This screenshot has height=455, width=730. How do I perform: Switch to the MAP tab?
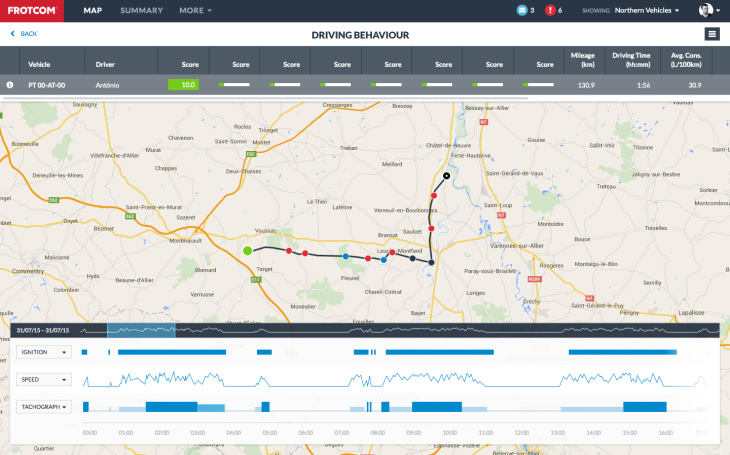click(x=92, y=10)
